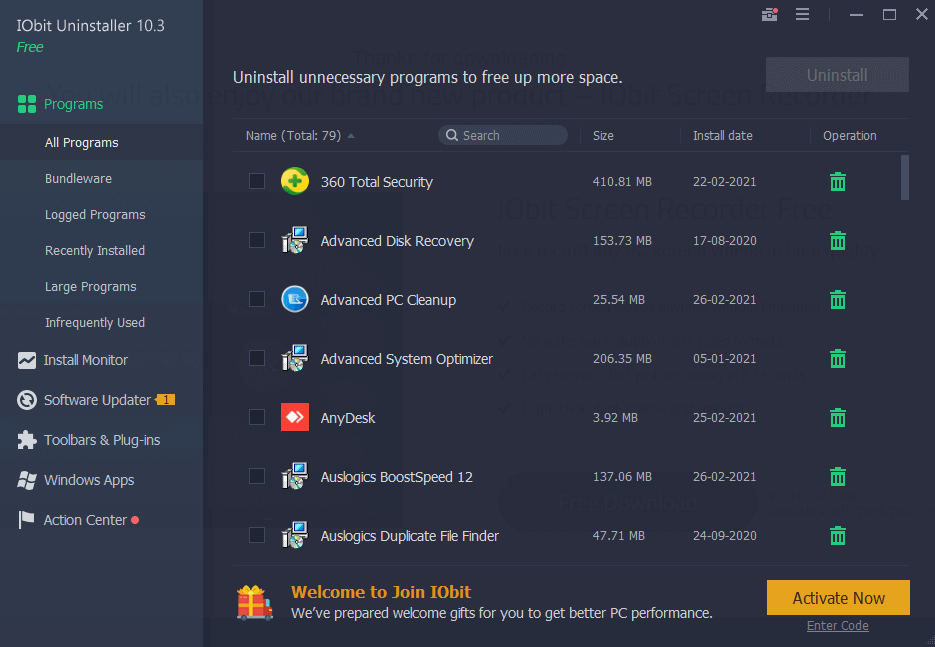Uninstall 360 Total Security via its trash icon
Viewport: 935px width, 647px height.
[837, 181]
